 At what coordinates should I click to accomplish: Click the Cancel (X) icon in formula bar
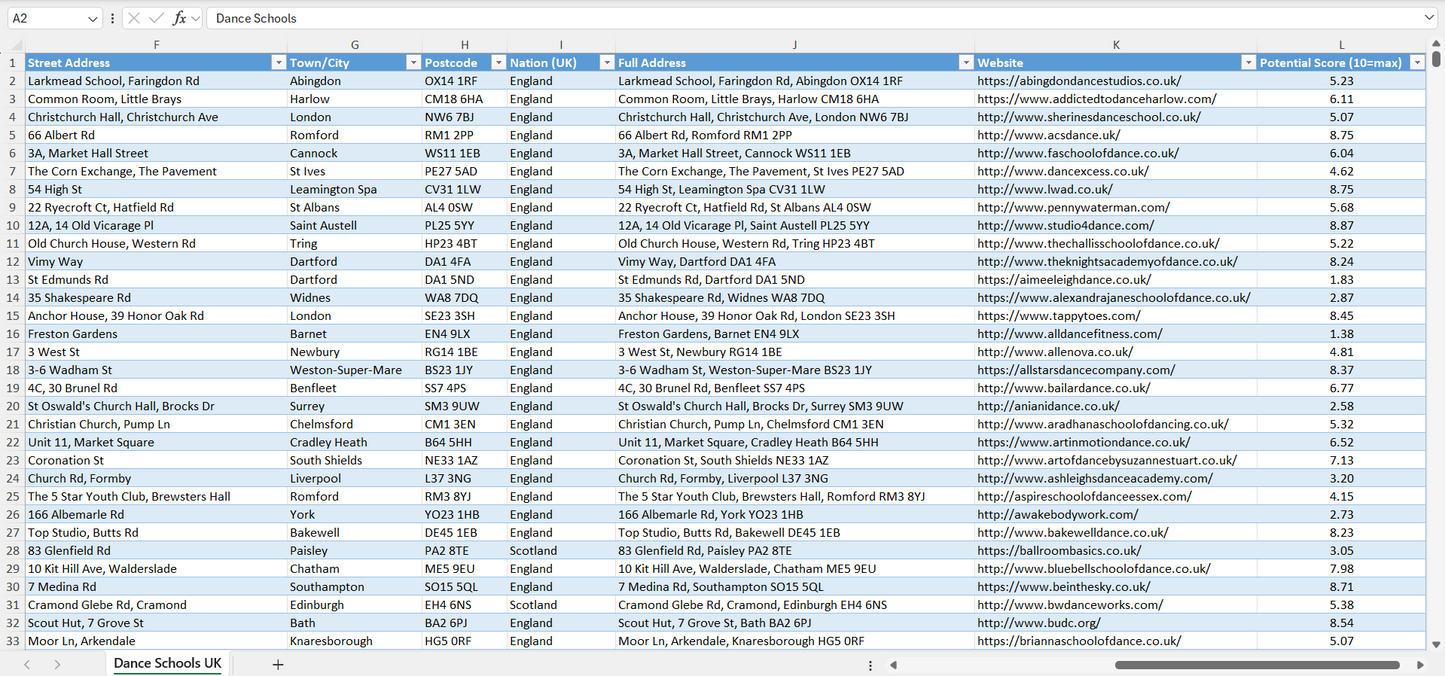click(x=134, y=18)
